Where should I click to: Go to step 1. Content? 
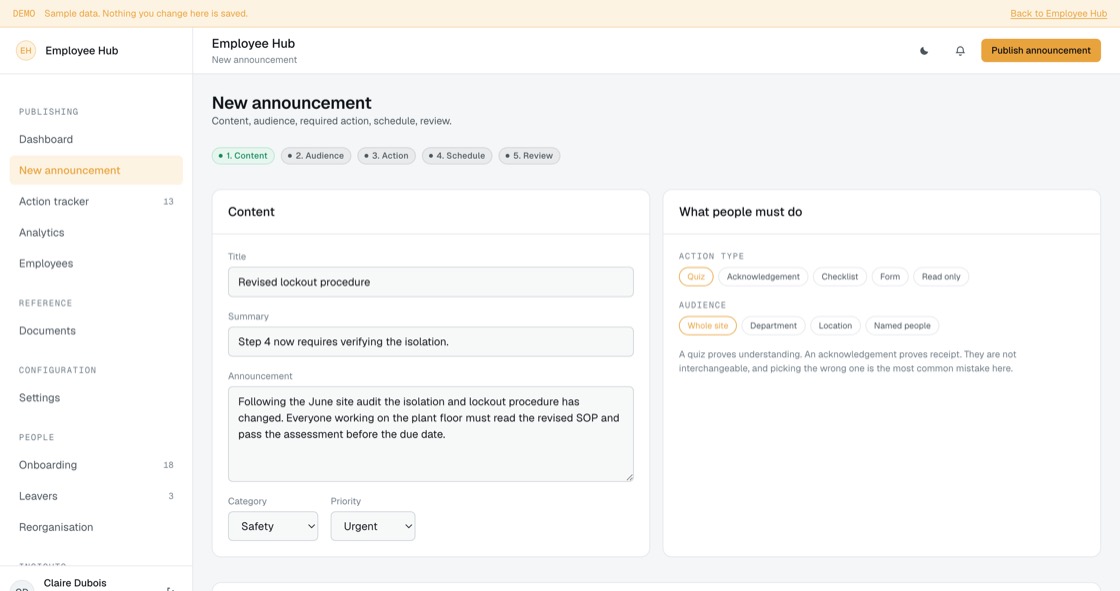coord(243,156)
